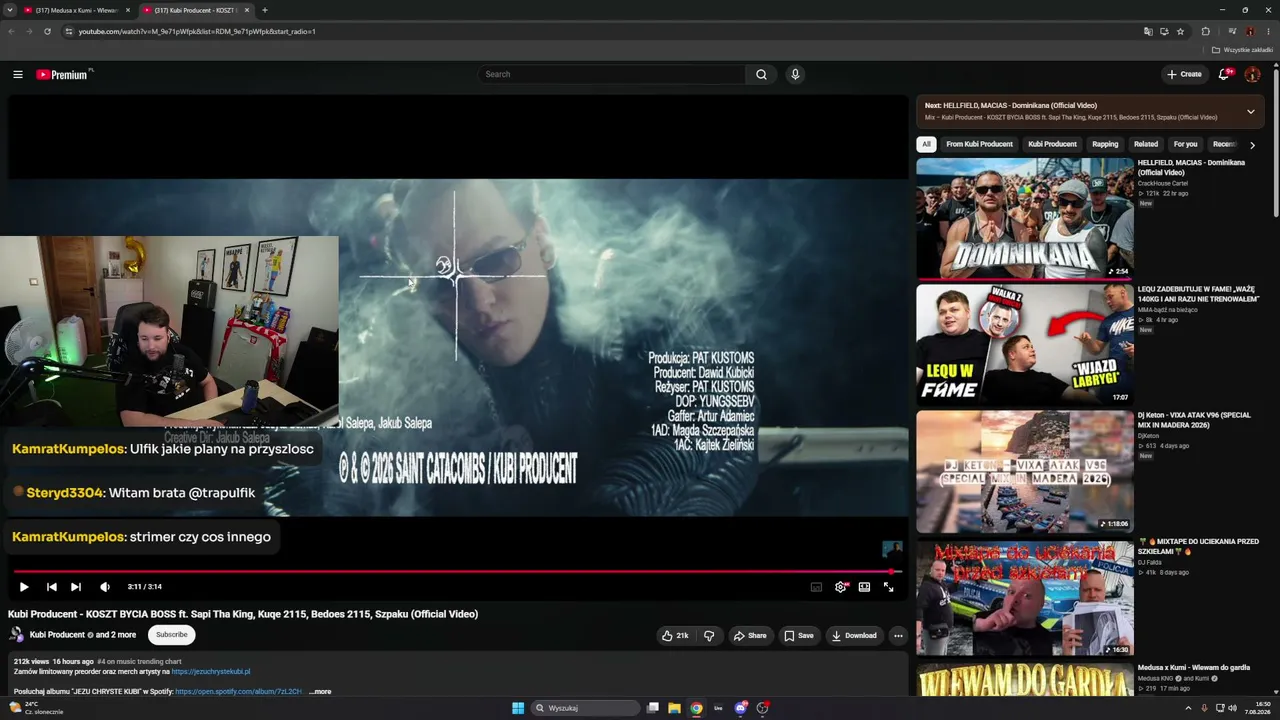Open HELLFIELD, MACIAS Dominikana video title
Screen dimensions: 1280x720
click(x=1191, y=167)
